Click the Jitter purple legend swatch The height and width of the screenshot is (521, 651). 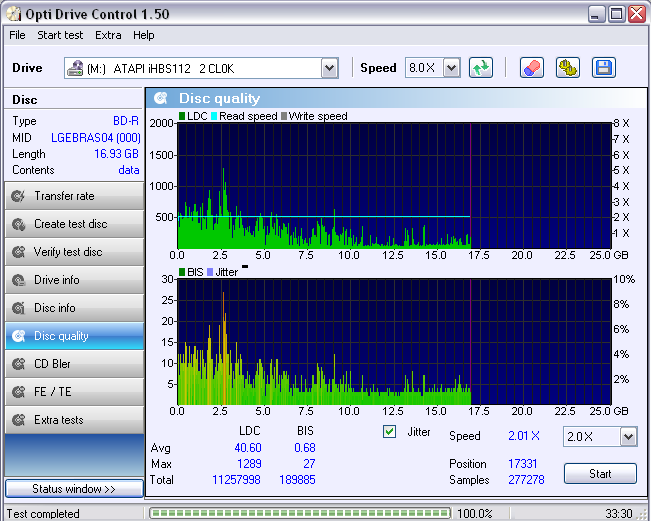click(210, 272)
